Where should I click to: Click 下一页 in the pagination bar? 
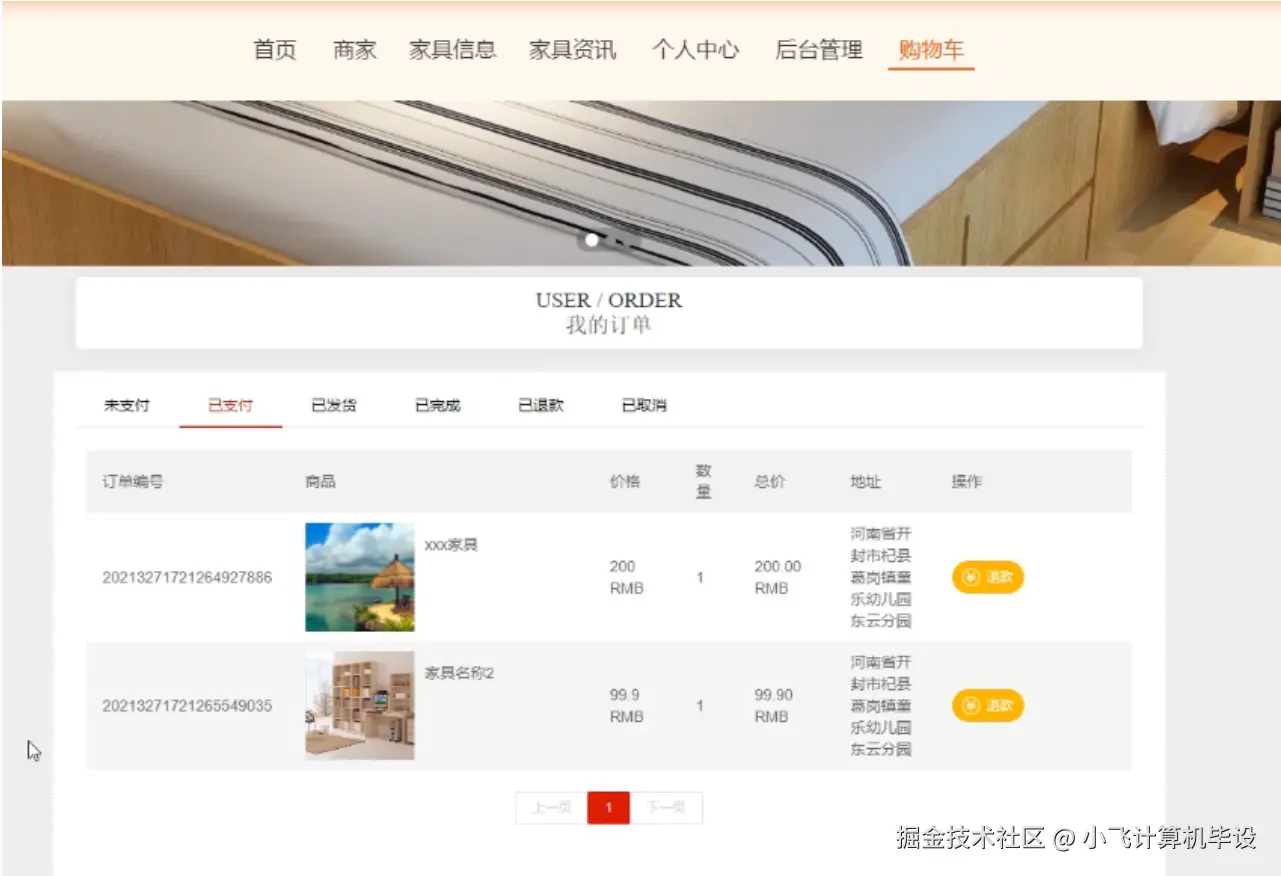click(666, 808)
